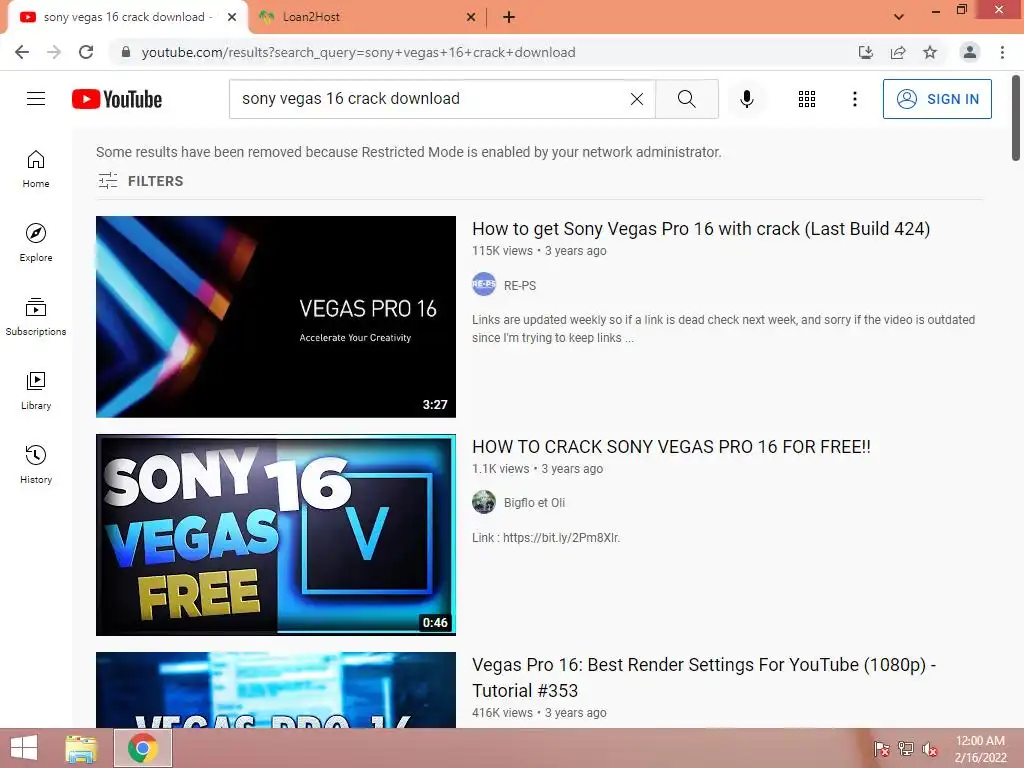Image resolution: width=1024 pixels, height=768 pixels.
Task: Click the '416K views' text
Action: (502, 712)
